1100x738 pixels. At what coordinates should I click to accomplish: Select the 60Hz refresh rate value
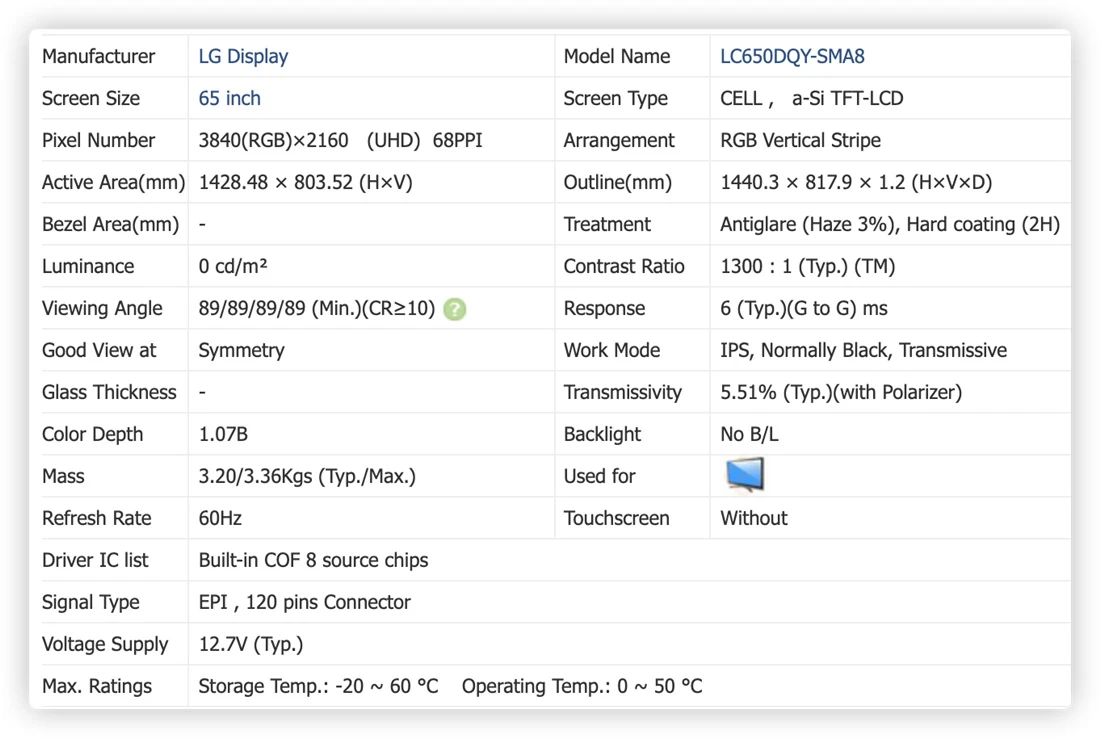coord(220,518)
